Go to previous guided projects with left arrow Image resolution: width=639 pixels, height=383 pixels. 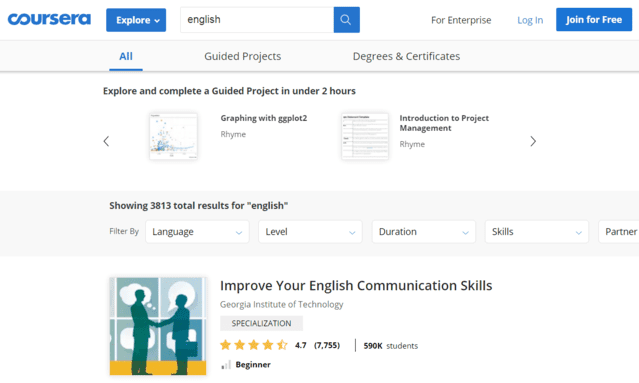[x=106, y=141]
